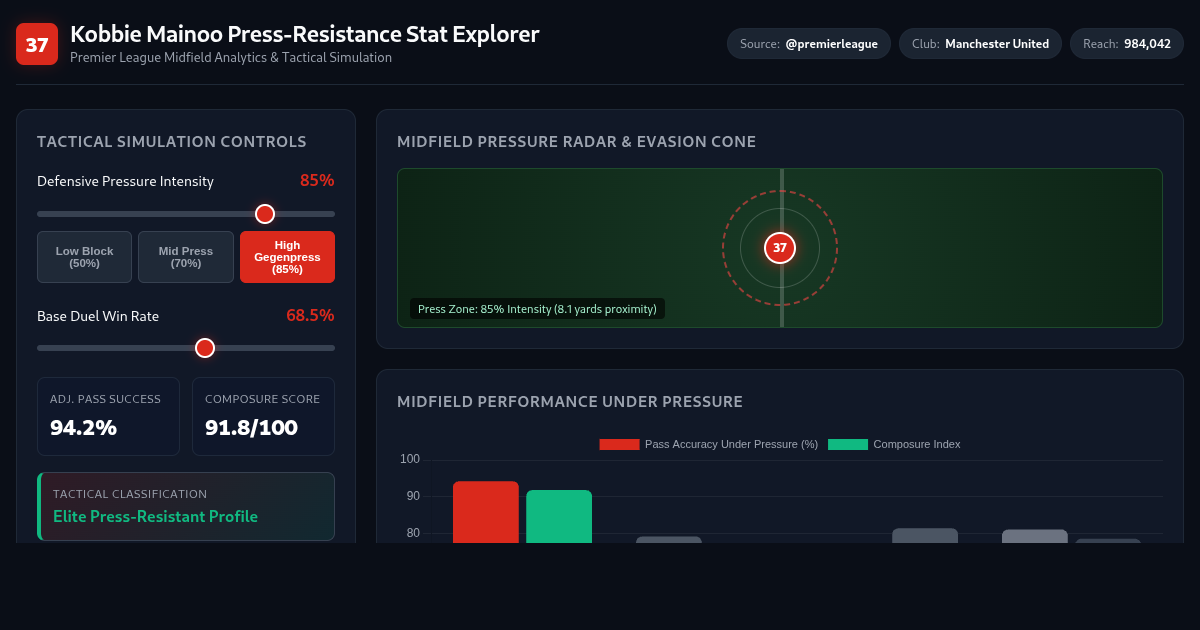Select the Low Block (50%) preset
This screenshot has width=1200, height=630.
tap(85, 257)
